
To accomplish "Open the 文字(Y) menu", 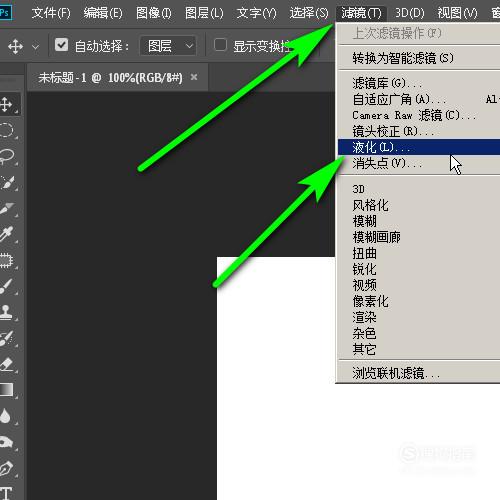I will click(256, 13).
